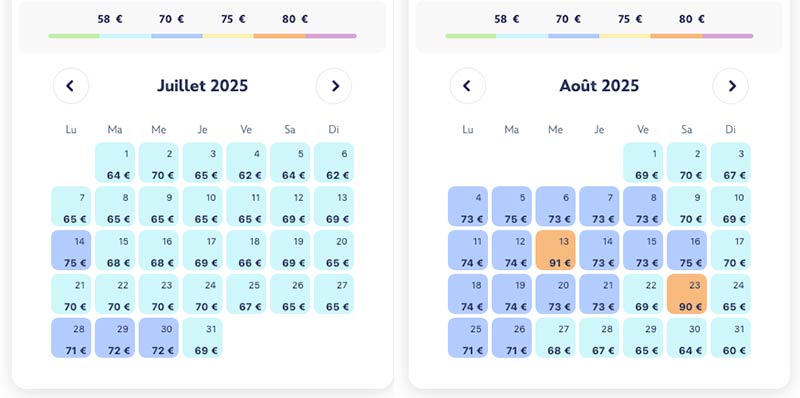Pick August 30 at 64 €
The width and height of the screenshot is (800, 398).
(687, 338)
